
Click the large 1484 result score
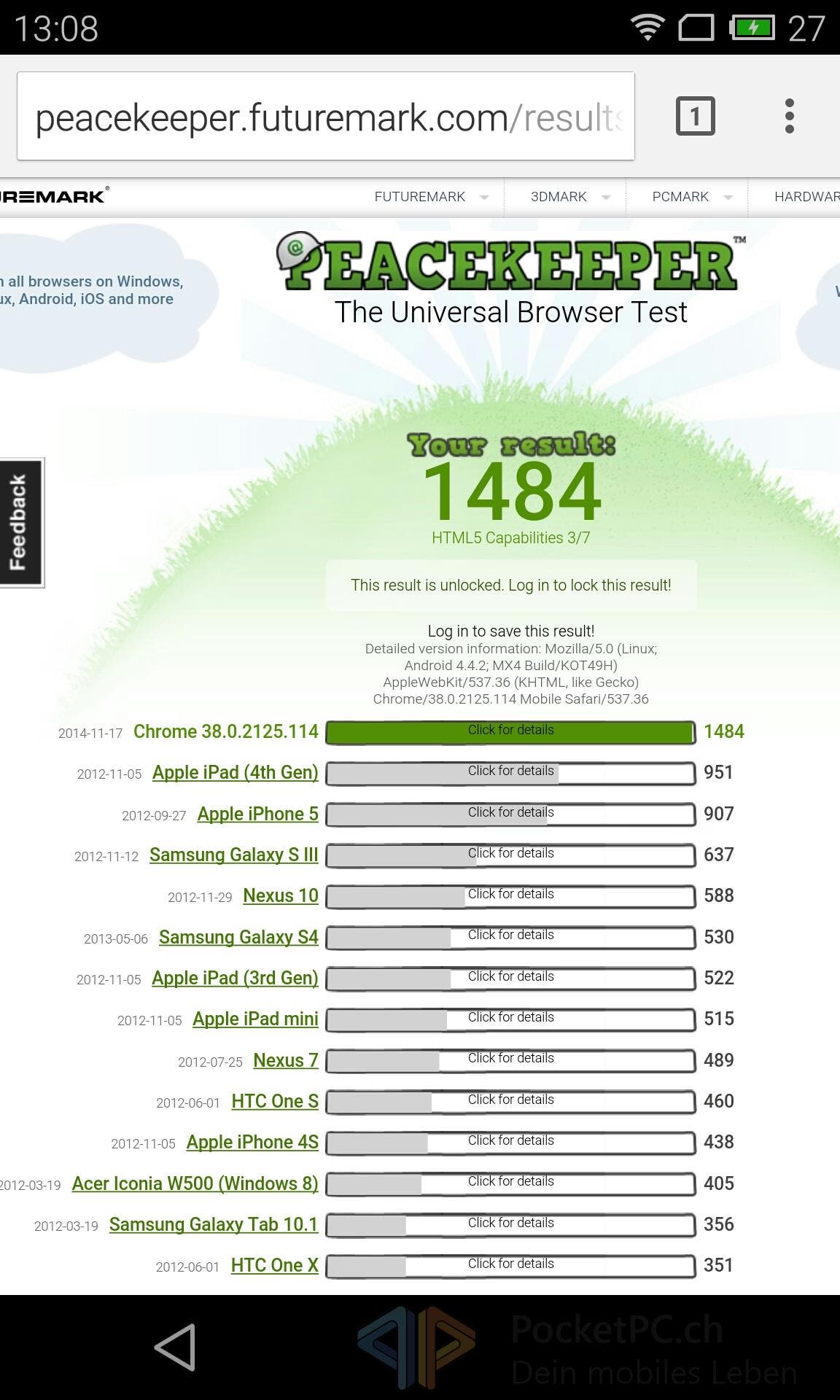tap(512, 491)
